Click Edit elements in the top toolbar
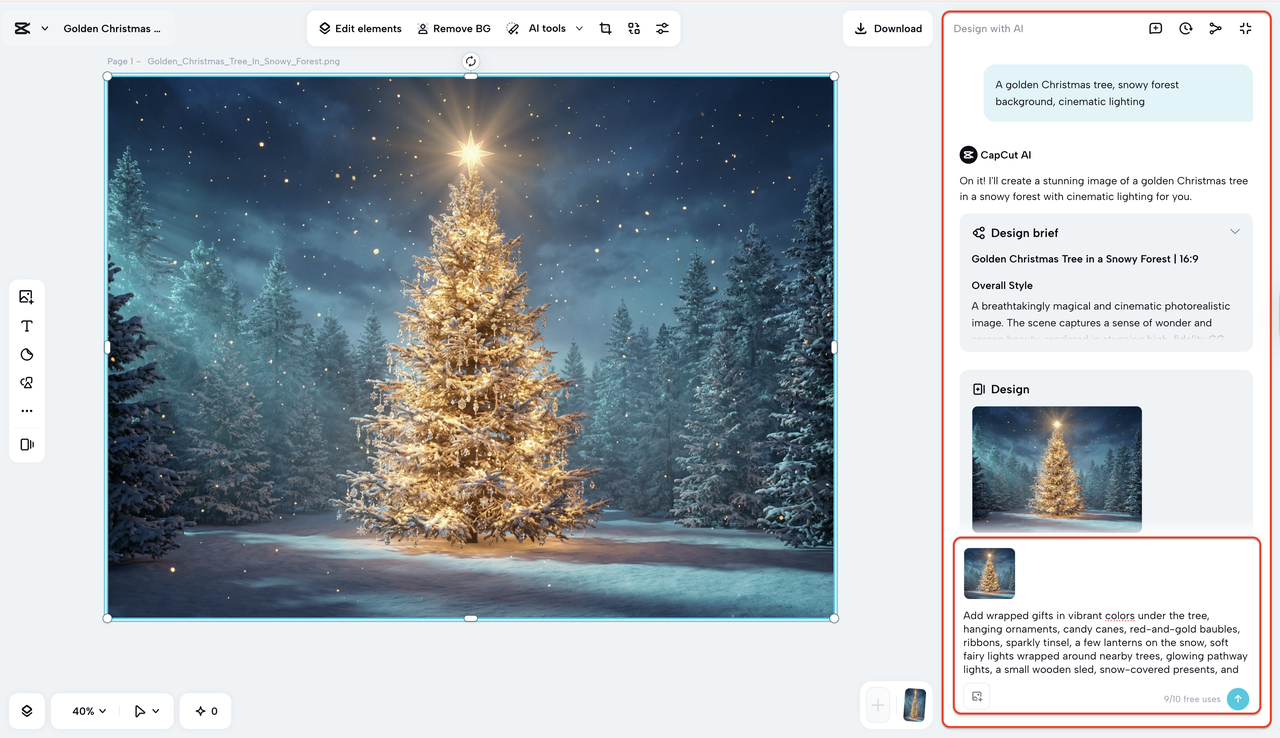The height and width of the screenshot is (738, 1280). point(360,28)
